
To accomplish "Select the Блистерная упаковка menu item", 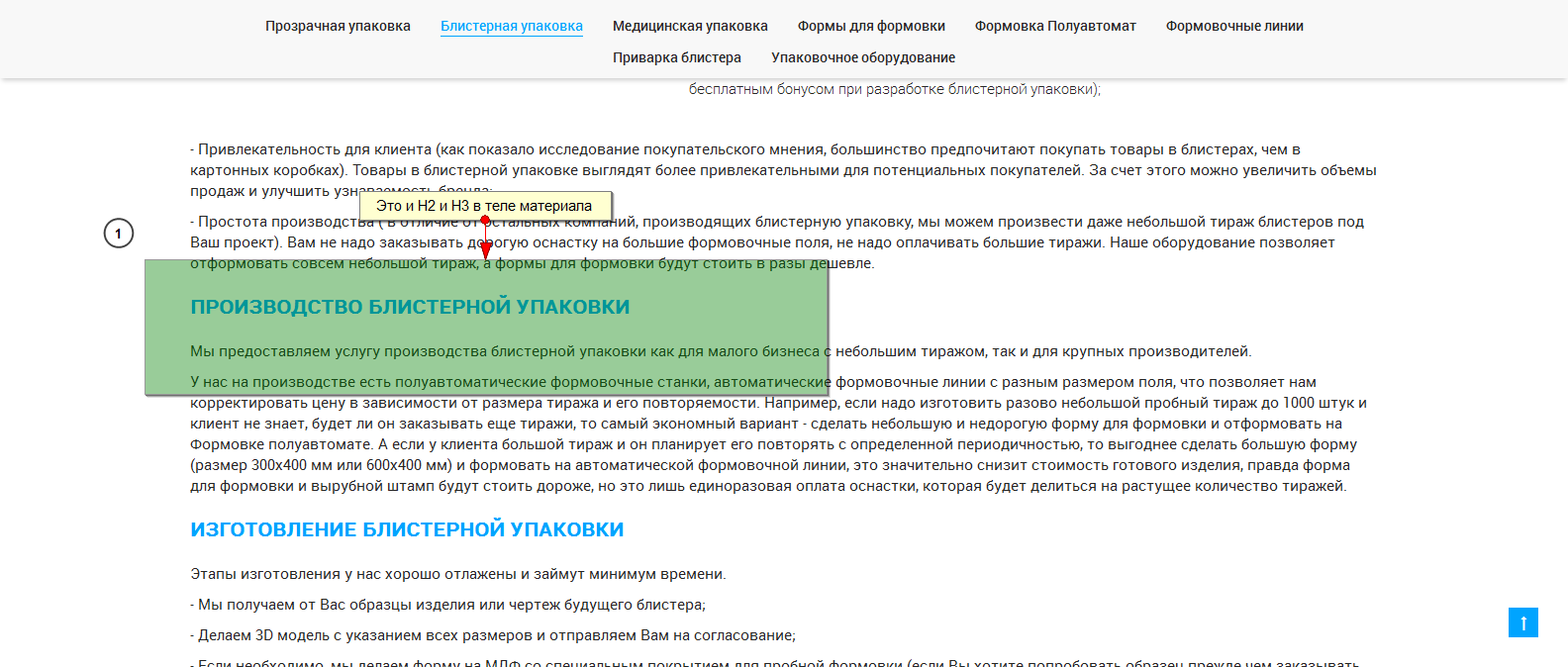I will pos(512,26).
